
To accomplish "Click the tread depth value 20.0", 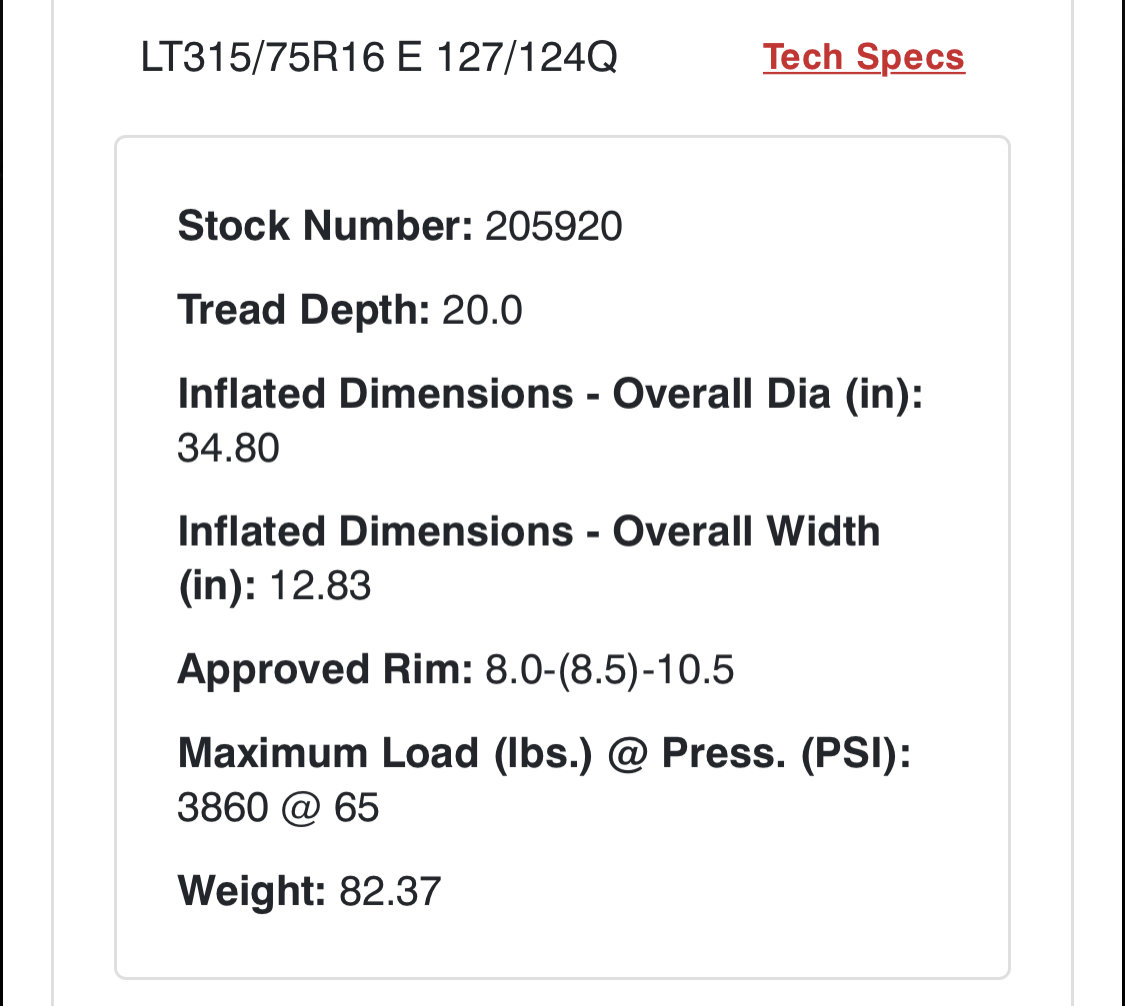I will click(x=482, y=311).
